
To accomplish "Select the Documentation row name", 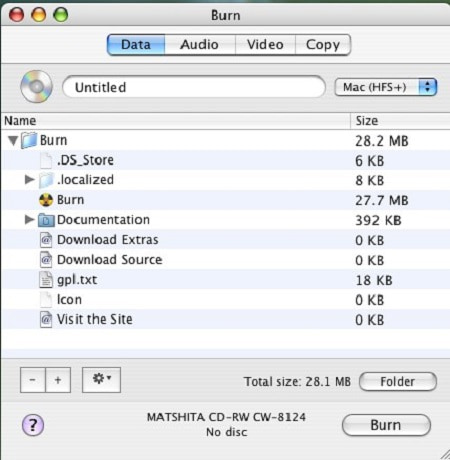I will [103, 220].
